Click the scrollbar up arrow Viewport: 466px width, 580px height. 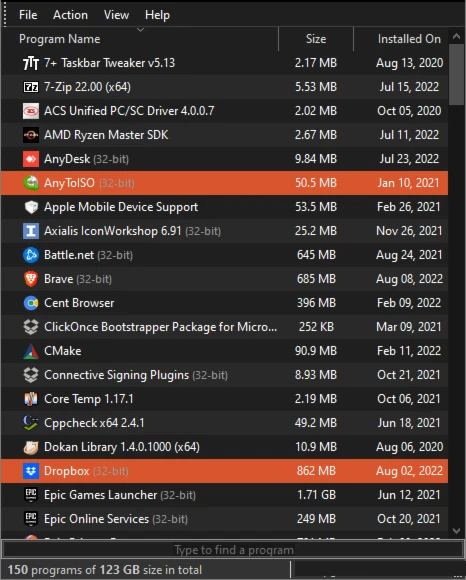click(456, 36)
